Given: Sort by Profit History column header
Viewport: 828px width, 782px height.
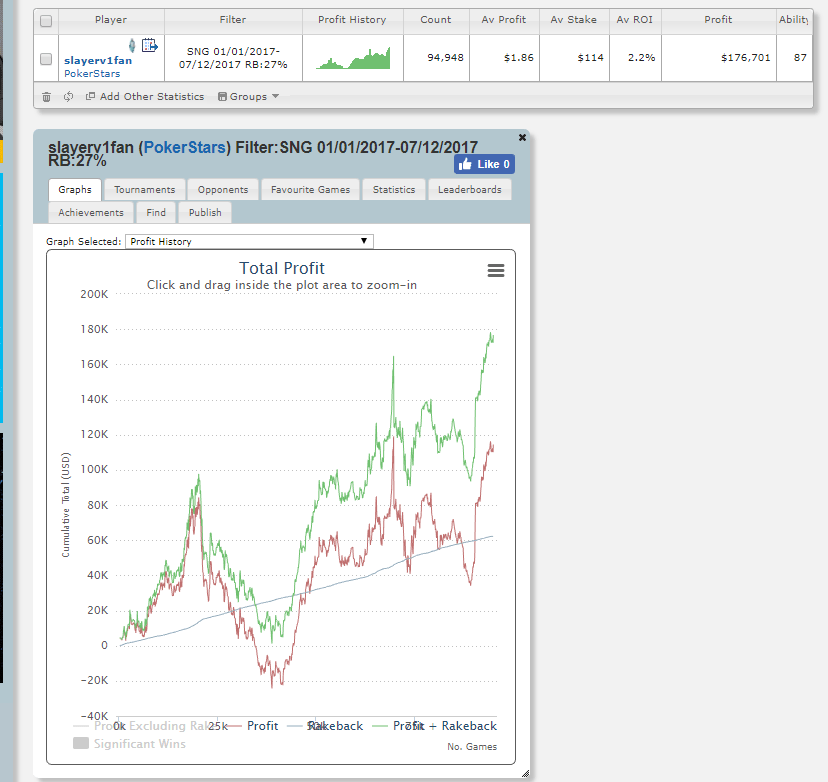Looking at the screenshot, I should pyautogui.click(x=352, y=20).
